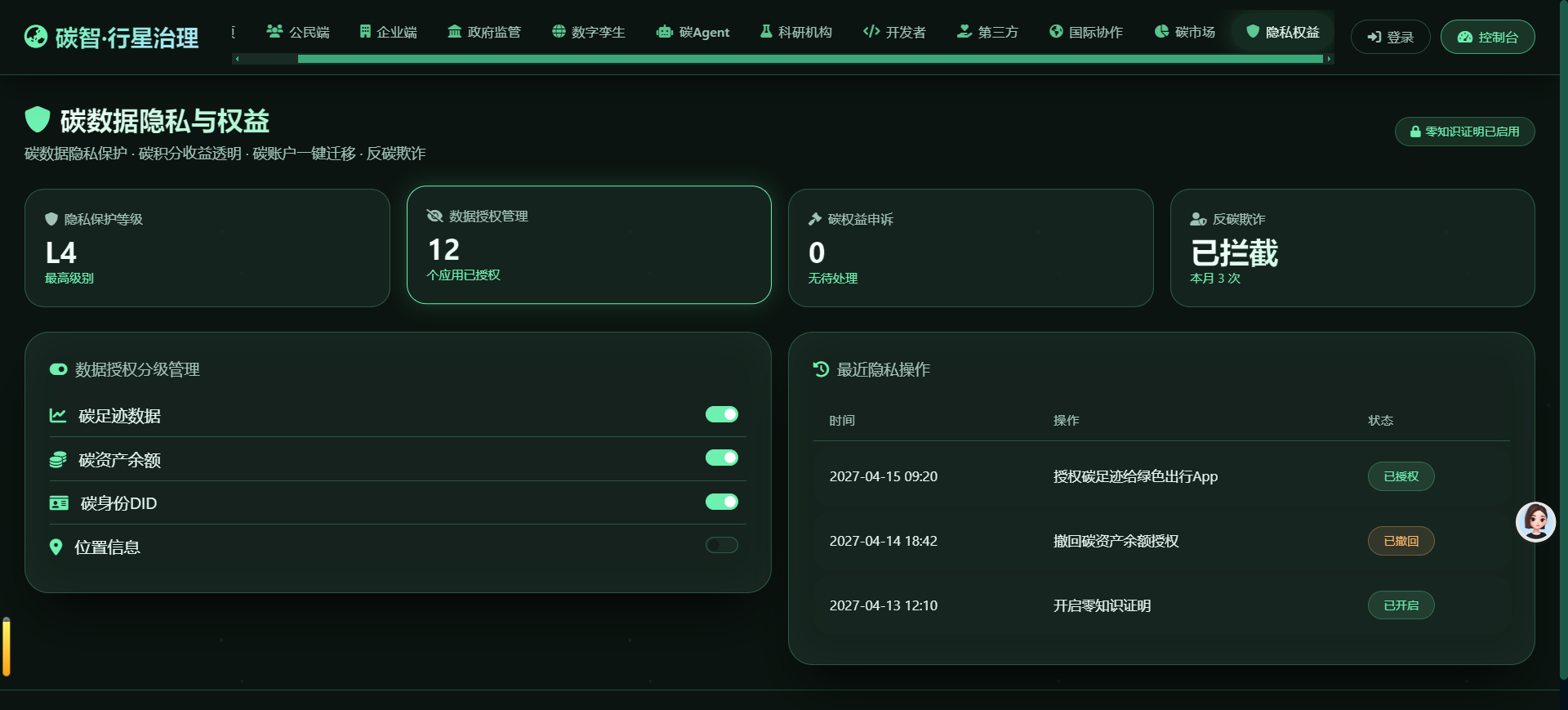Click the shield icon in 隐私保护等级 card

(x=51, y=219)
